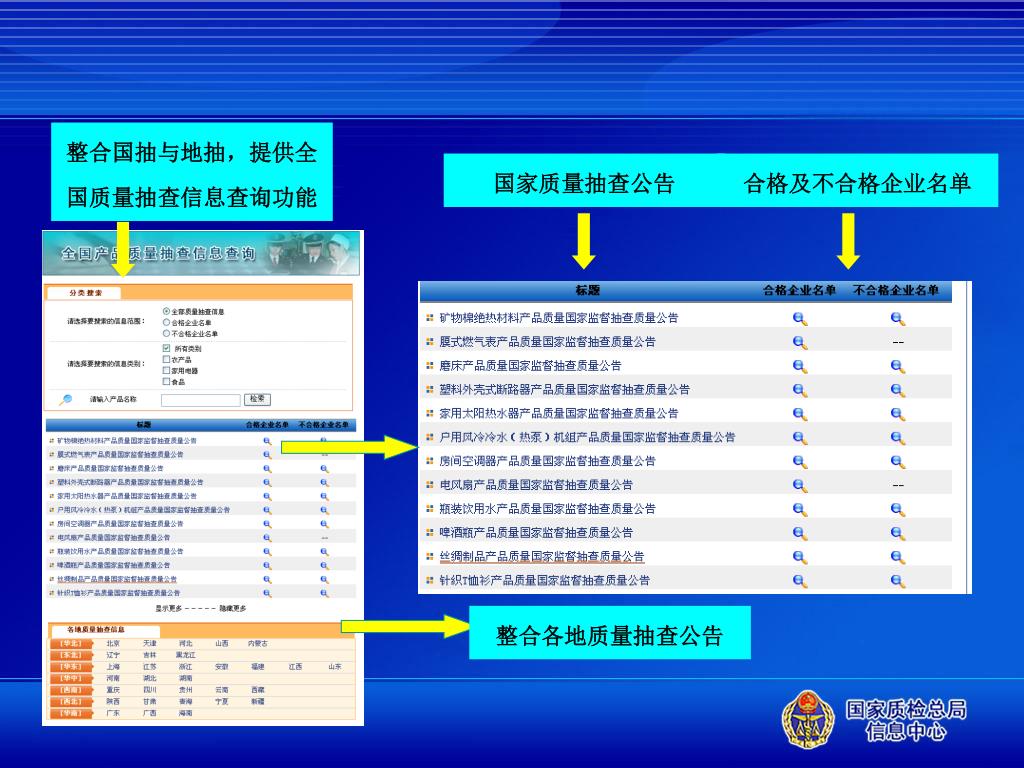
Task: Open 磨床产品质量国家监督抽查质量公告 in enlarged table
Action: (530, 366)
